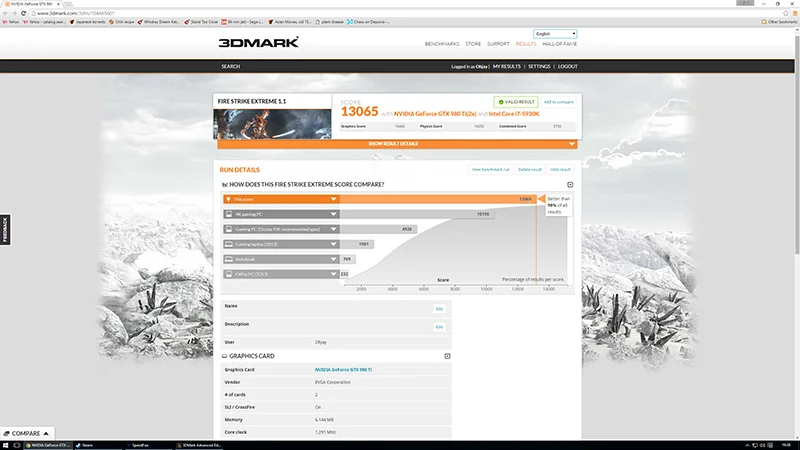Open the Chili recipe bookmark
This screenshot has height=450, width=800.
pyautogui.click(x=121, y=22)
